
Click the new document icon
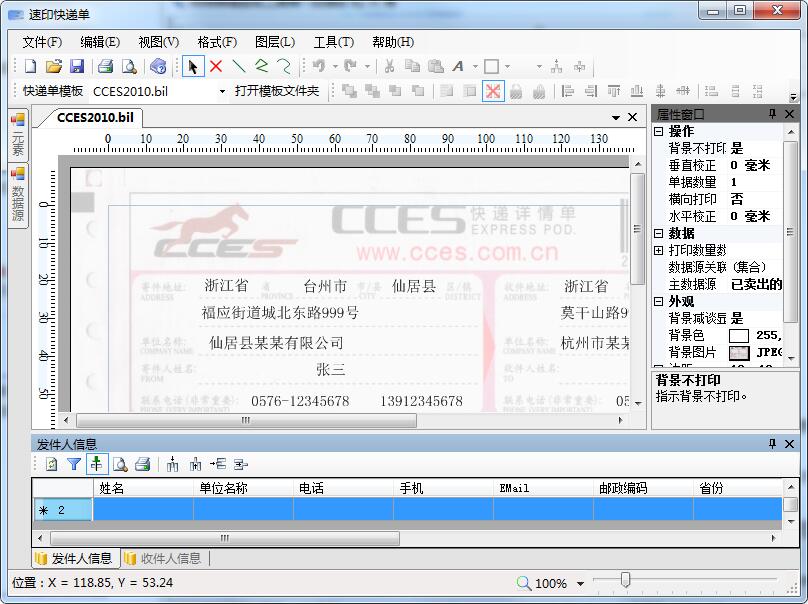pyautogui.click(x=30, y=66)
